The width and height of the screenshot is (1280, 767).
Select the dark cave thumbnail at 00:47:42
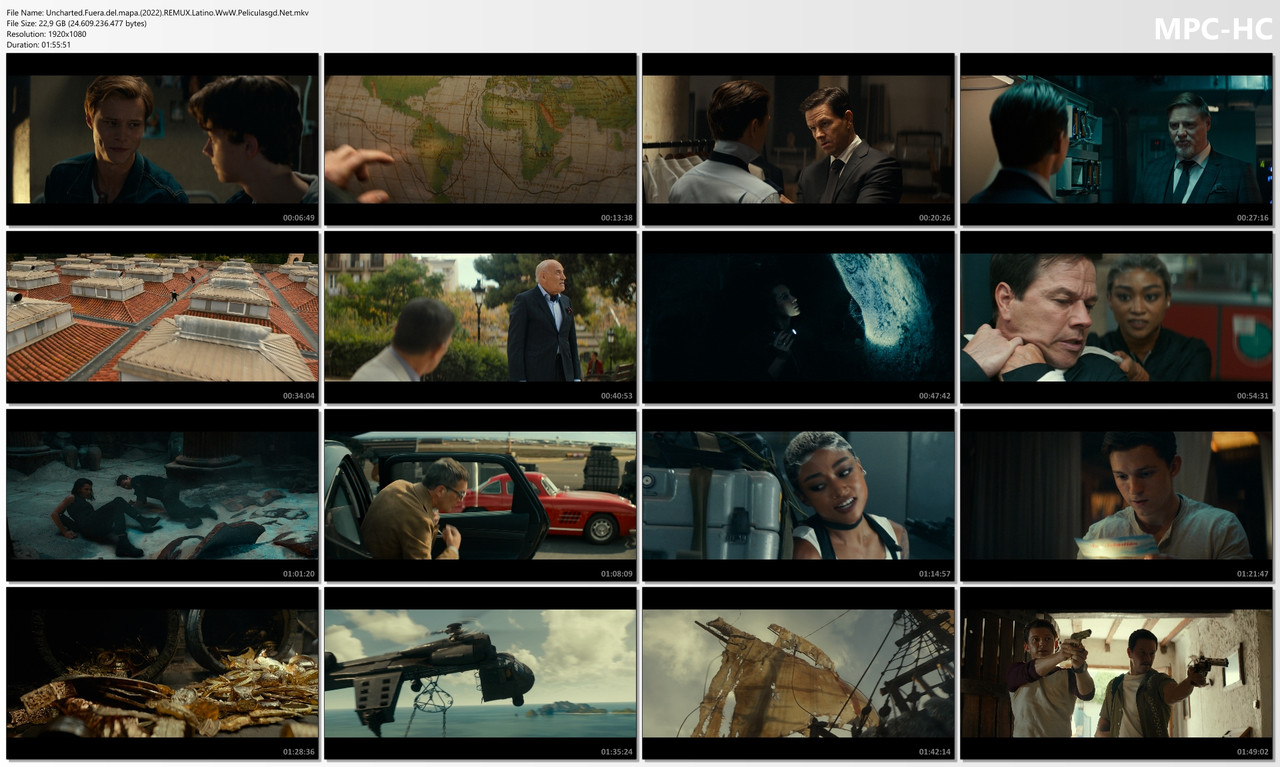798,317
